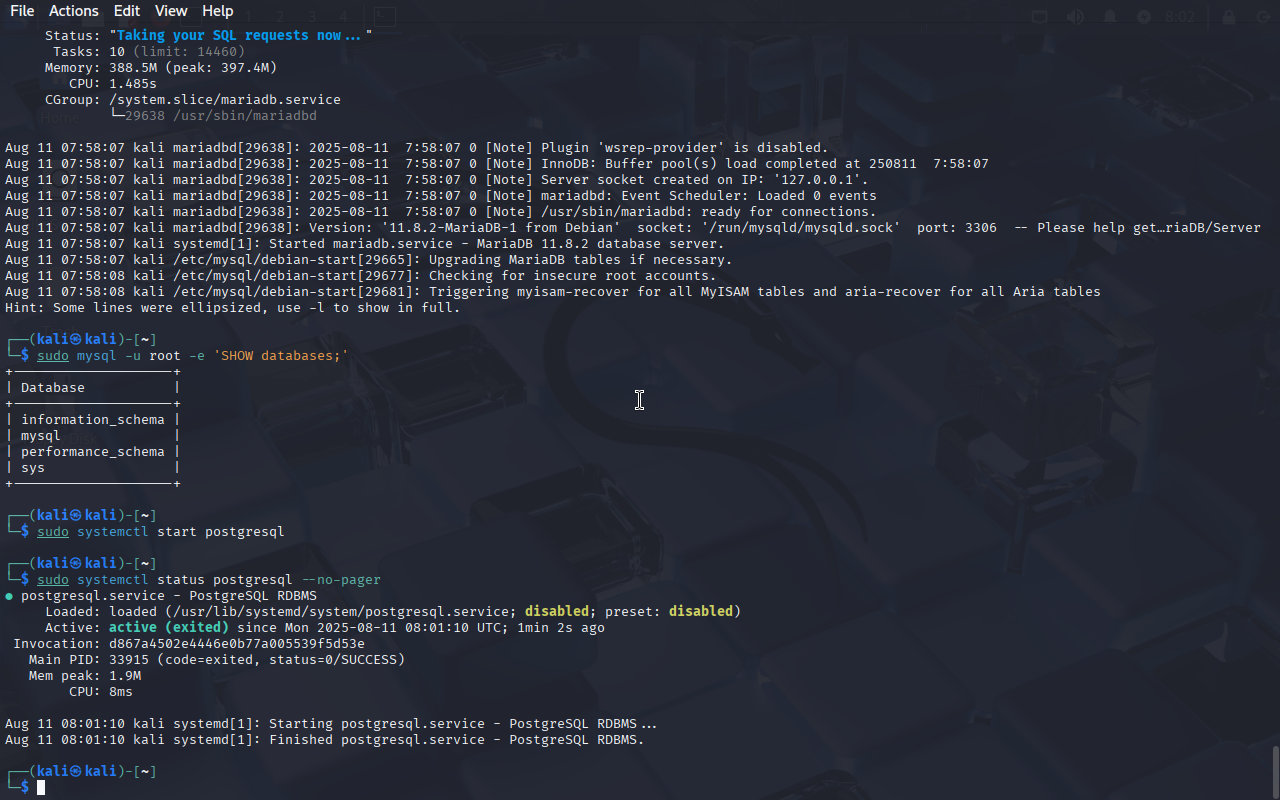Click the 'Event Scheduler: Loaded 0 events' line
1280x800 pixels.
click(441, 195)
